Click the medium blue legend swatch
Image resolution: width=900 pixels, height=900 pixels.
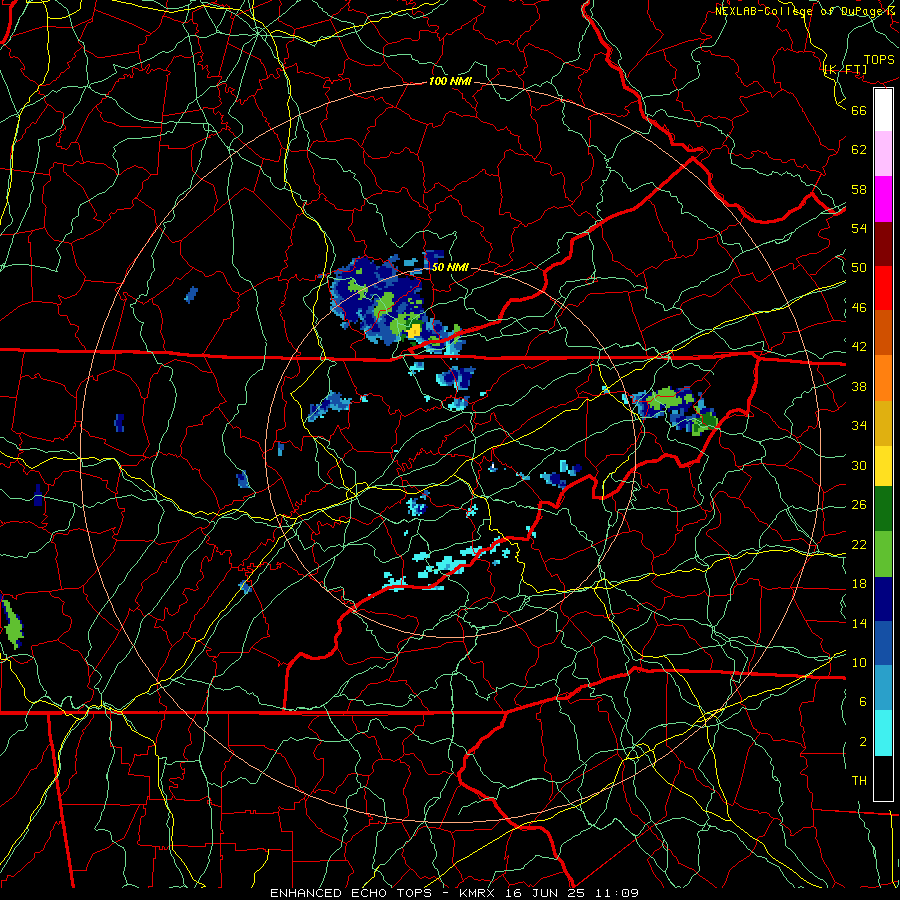pyautogui.click(x=883, y=643)
